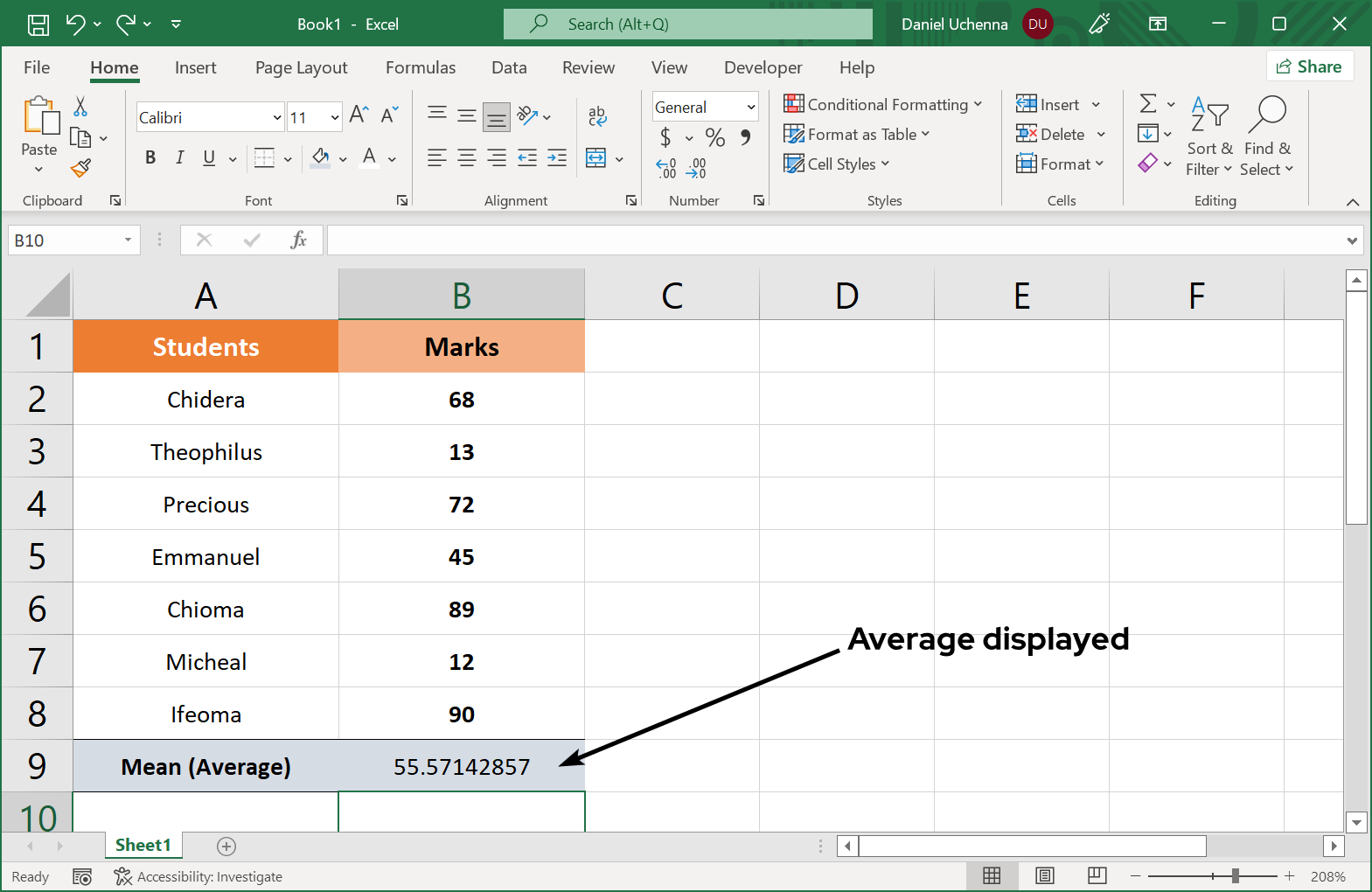Switch to the Insert ribbon tab

click(x=195, y=67)
